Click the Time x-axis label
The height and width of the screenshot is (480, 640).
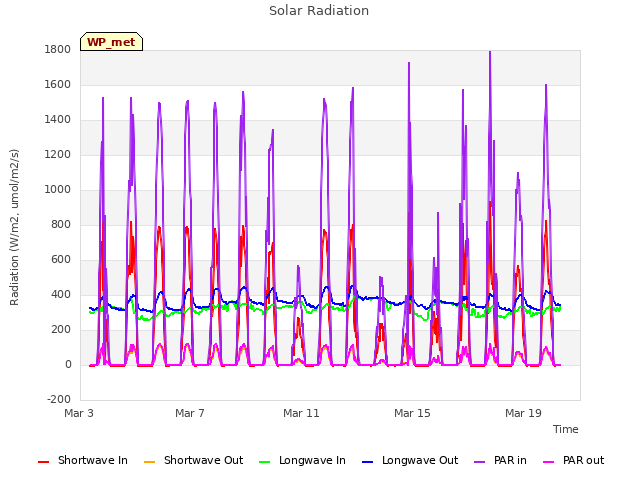pyautogui.click(x=565, y=429)
